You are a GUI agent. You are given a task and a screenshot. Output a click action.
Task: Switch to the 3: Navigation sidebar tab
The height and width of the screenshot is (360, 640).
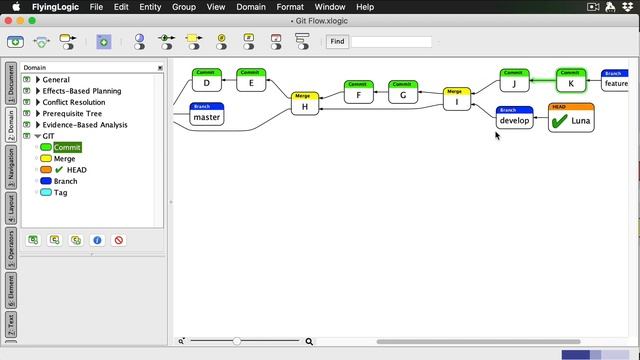[11, 167]
